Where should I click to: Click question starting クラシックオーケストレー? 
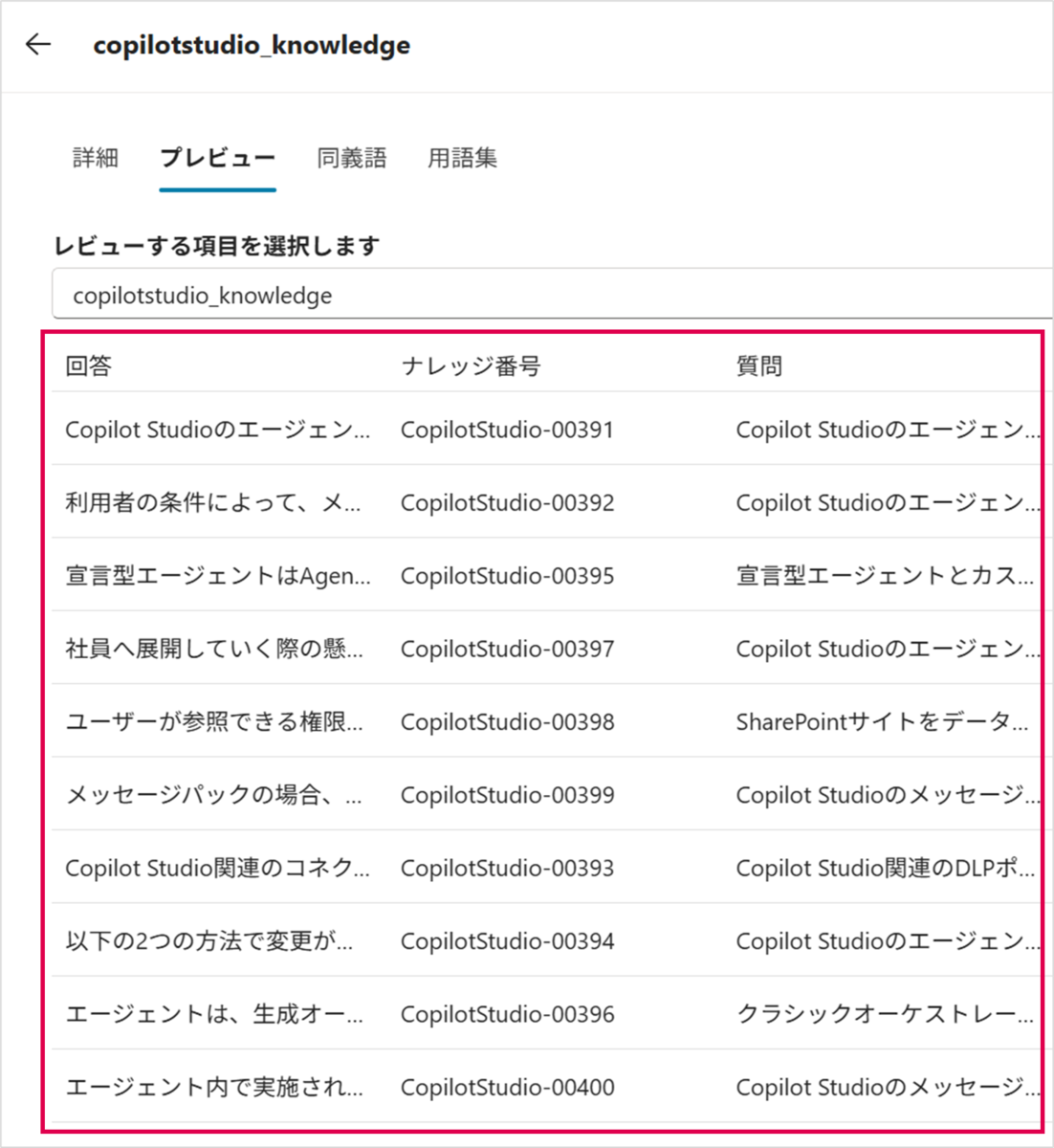coord(885,1014)
